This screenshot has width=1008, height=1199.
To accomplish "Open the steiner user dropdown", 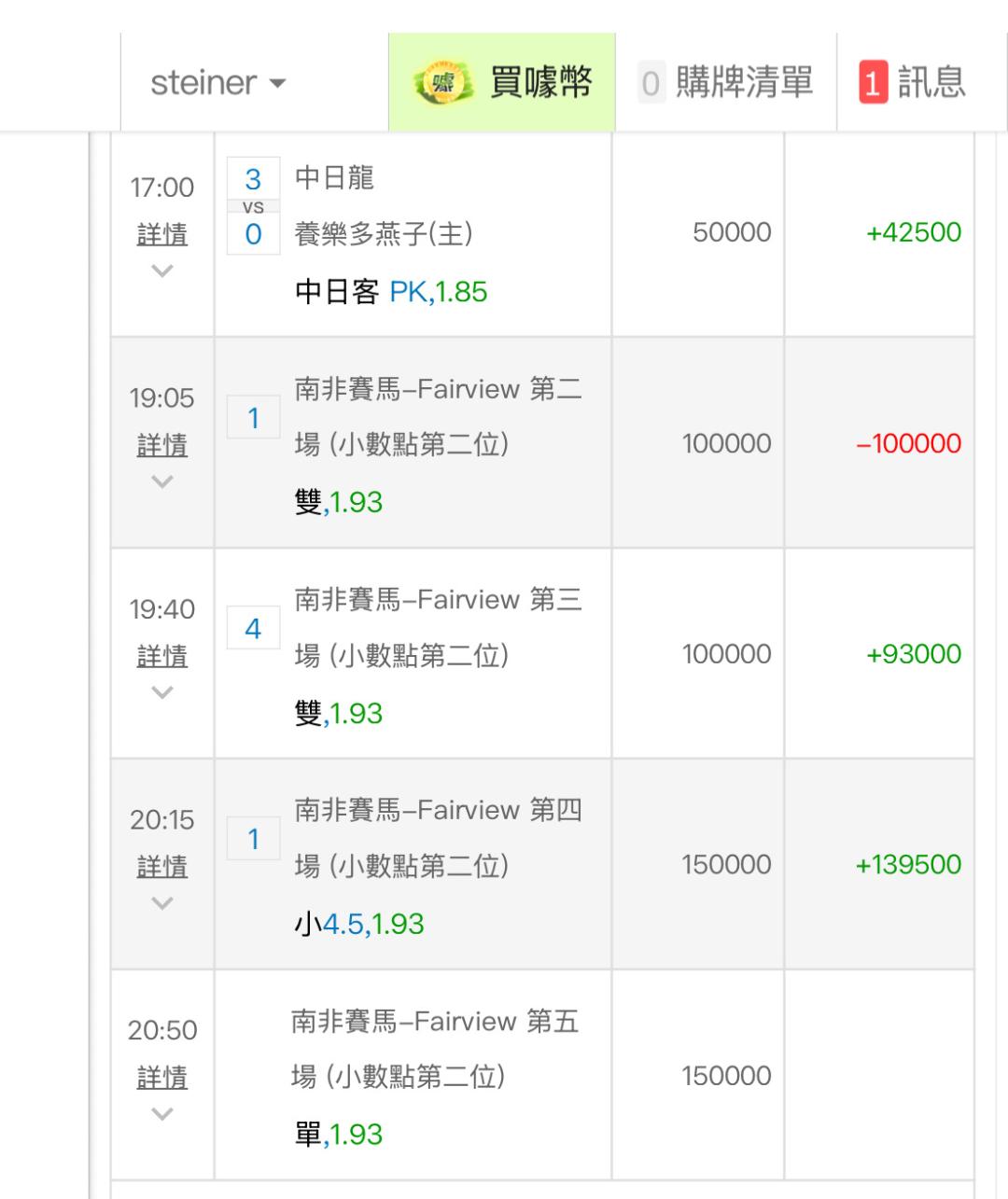I will click(x=218, y=83).
